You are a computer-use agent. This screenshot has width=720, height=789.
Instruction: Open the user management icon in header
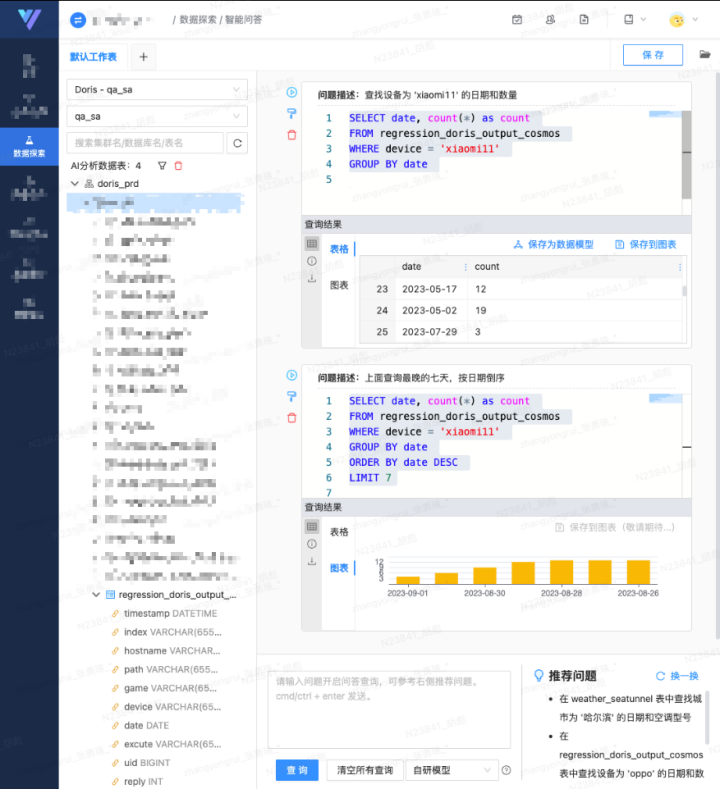(550, 20)
